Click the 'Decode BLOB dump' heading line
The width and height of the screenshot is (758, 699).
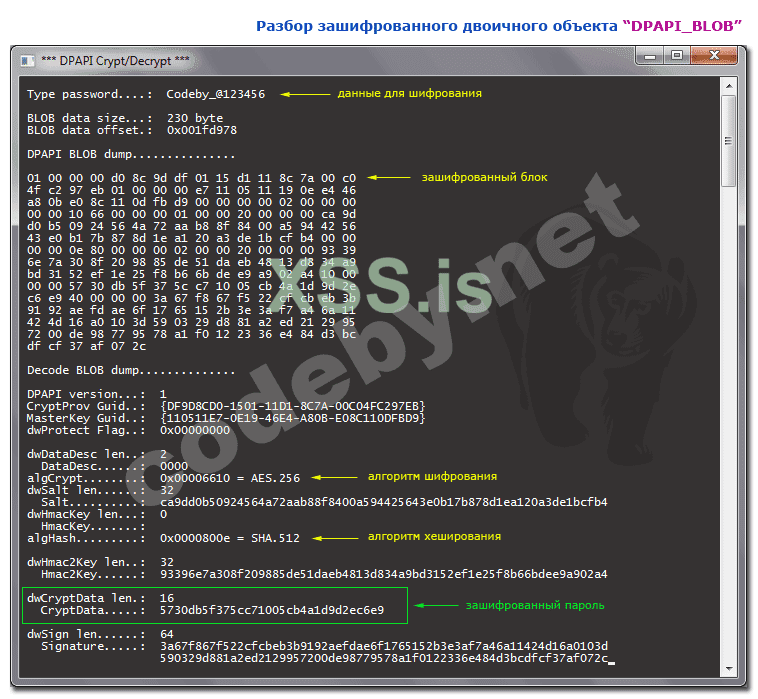tap(131, 370)
